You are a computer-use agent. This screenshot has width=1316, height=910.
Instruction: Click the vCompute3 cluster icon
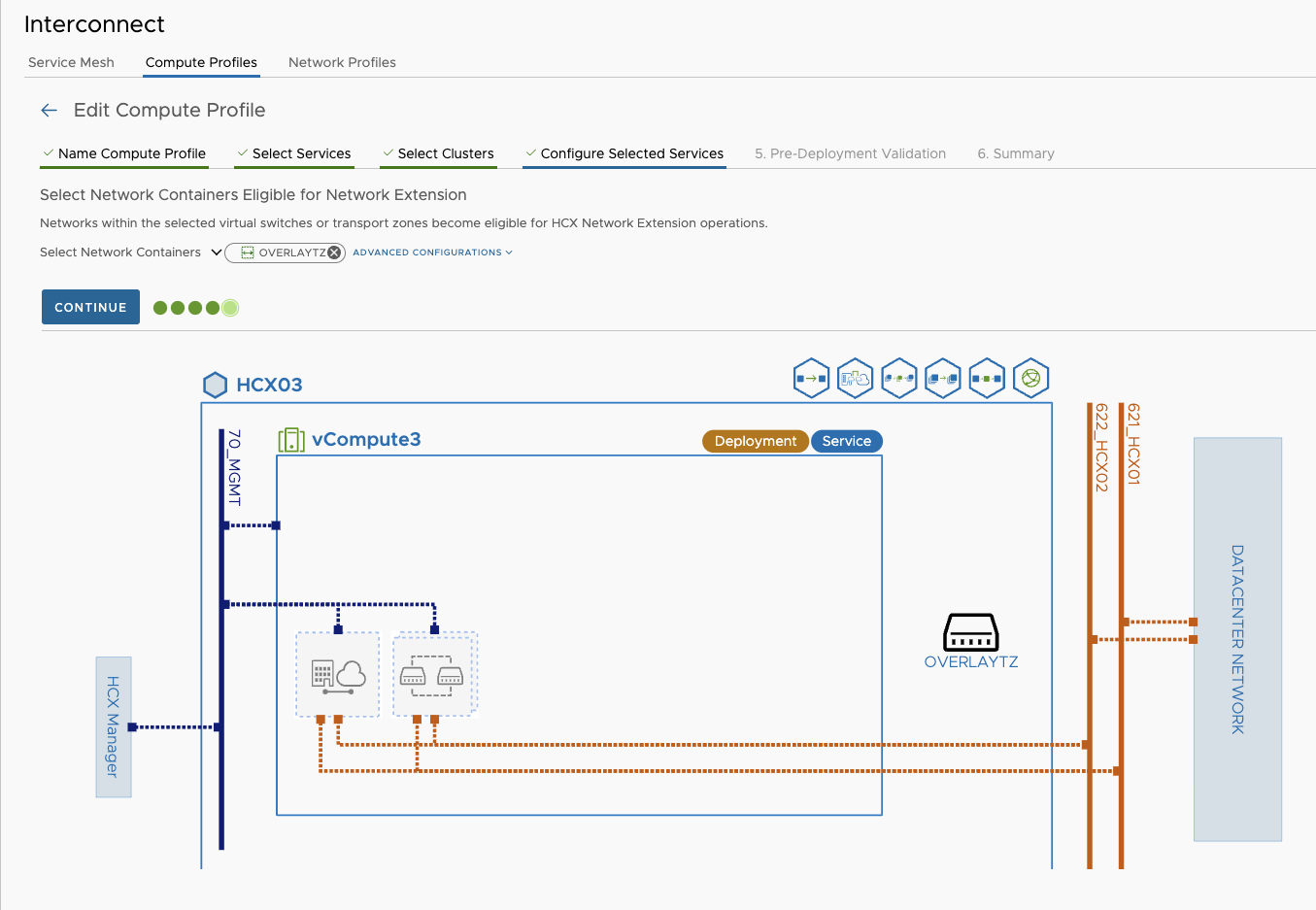(x=291, y=440)
